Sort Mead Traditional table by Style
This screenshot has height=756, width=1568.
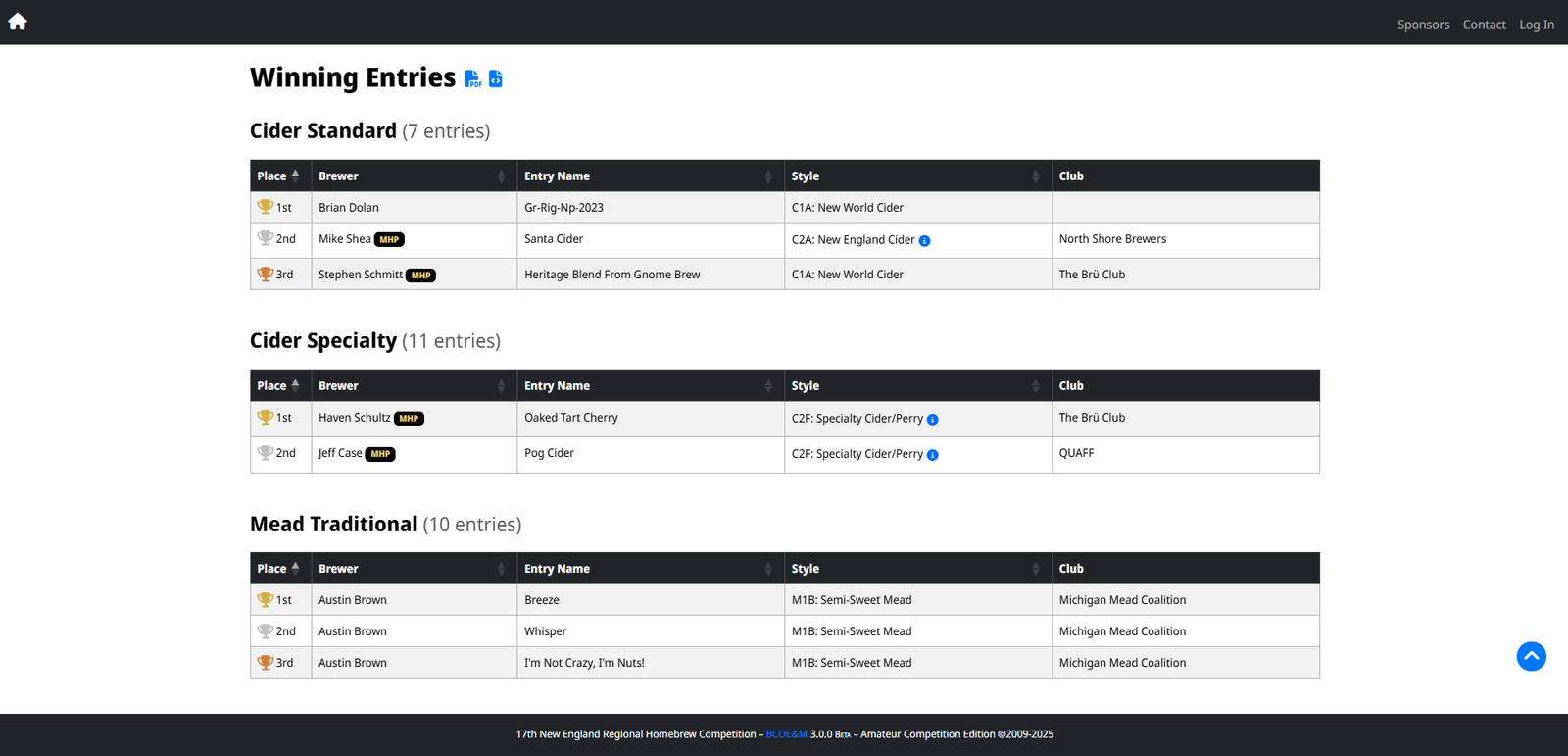[916, 569]
